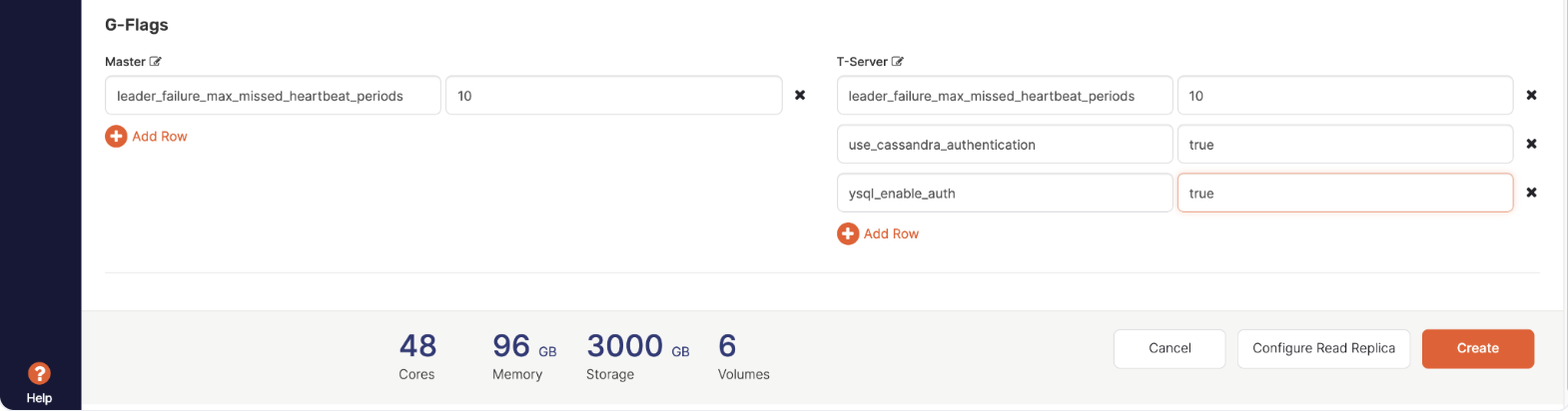This screenshot has height=411, width=1568.
Task: Delete the T-Server leader_failure_max_missed_heartbeat_periods row
Action: point(1531,96)
